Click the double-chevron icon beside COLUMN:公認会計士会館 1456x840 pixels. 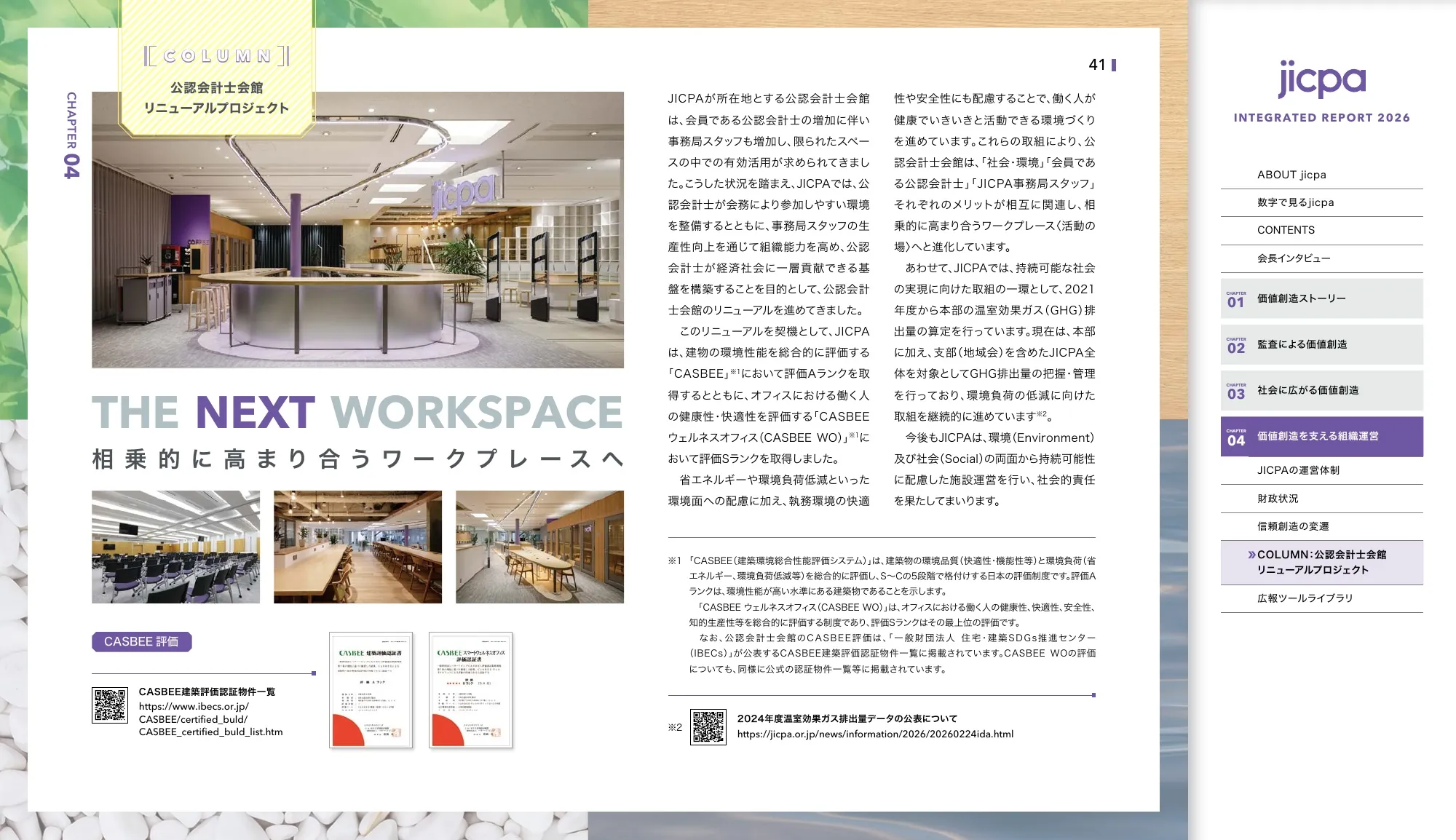point(1251,555)
